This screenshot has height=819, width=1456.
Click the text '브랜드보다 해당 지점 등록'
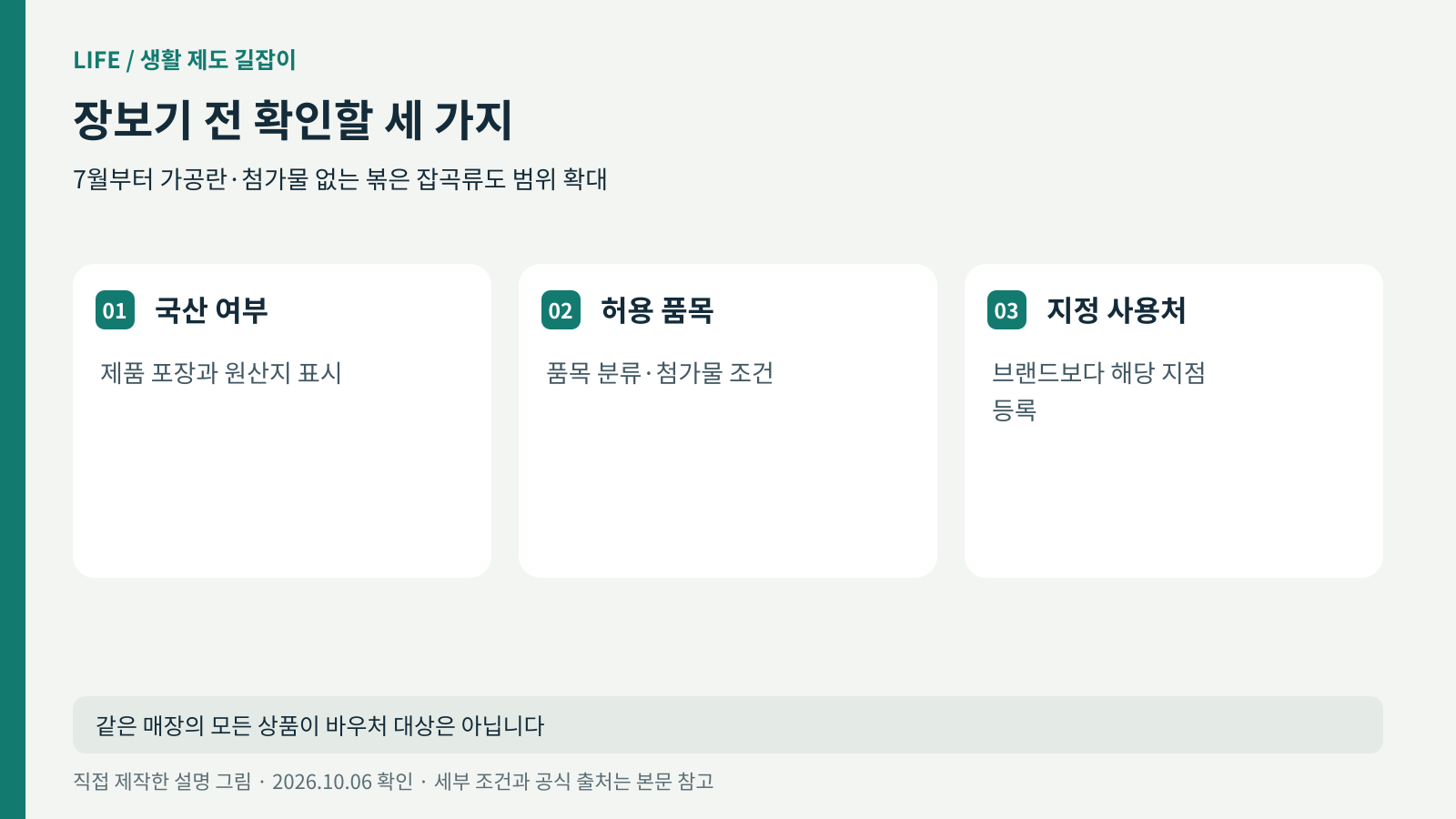coord(1098,391)
